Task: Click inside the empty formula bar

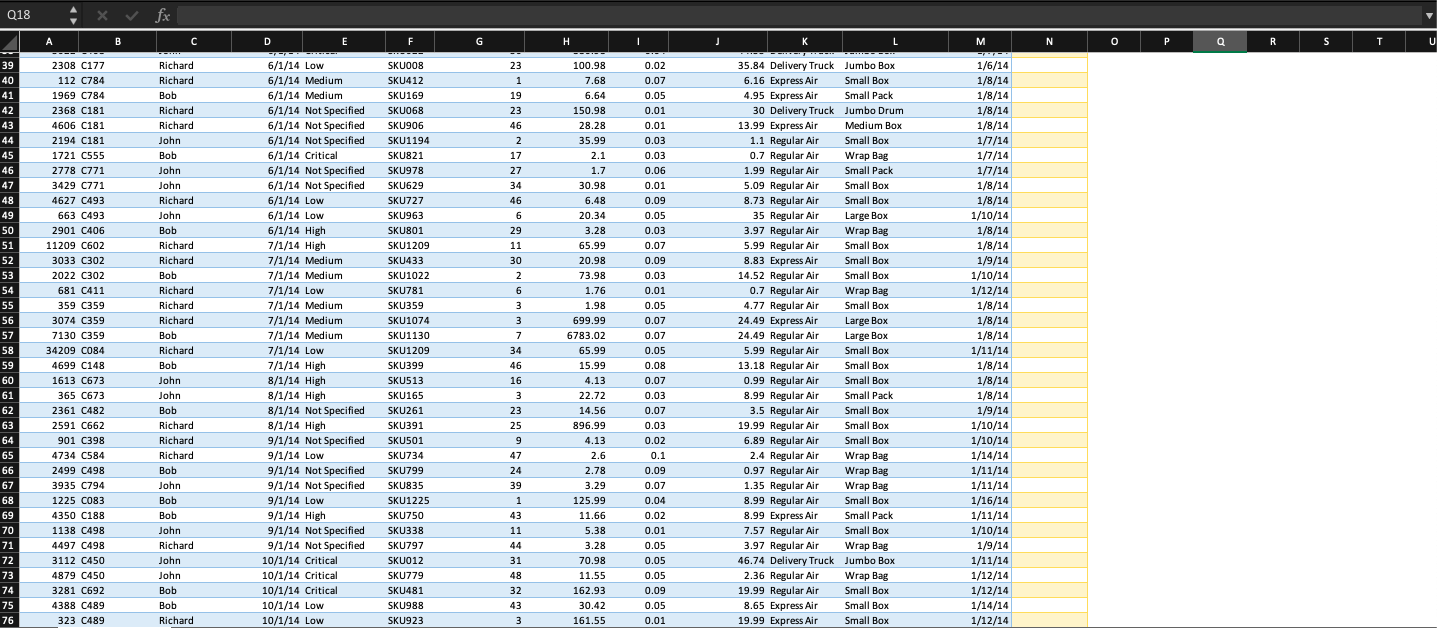Action: coord(600,16)
